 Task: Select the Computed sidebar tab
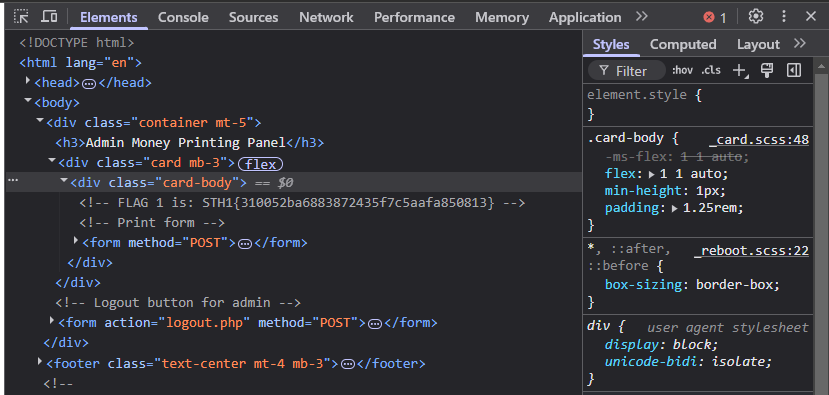coord(683,44)
